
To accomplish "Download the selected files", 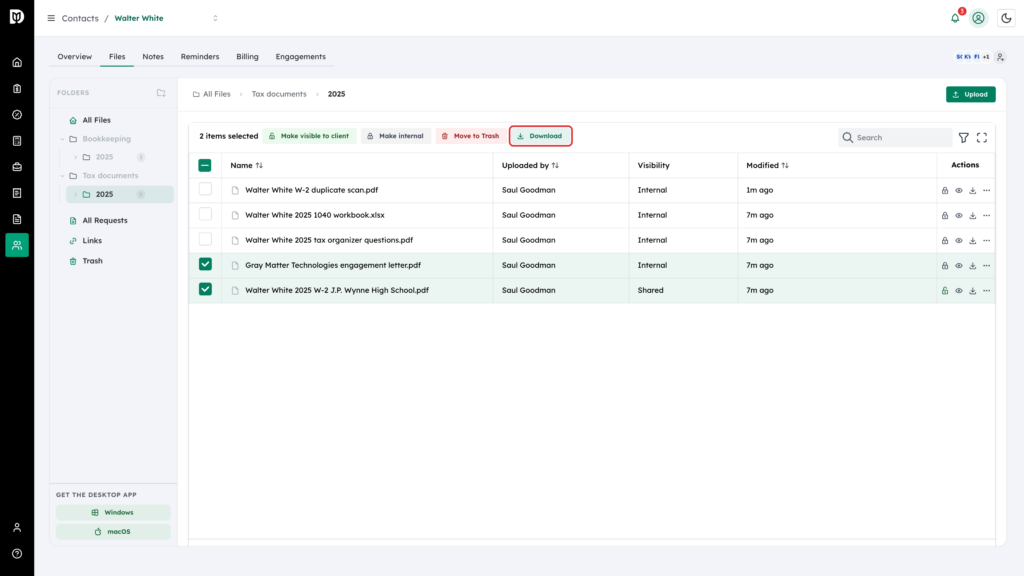I will click(x=540, y=136).
